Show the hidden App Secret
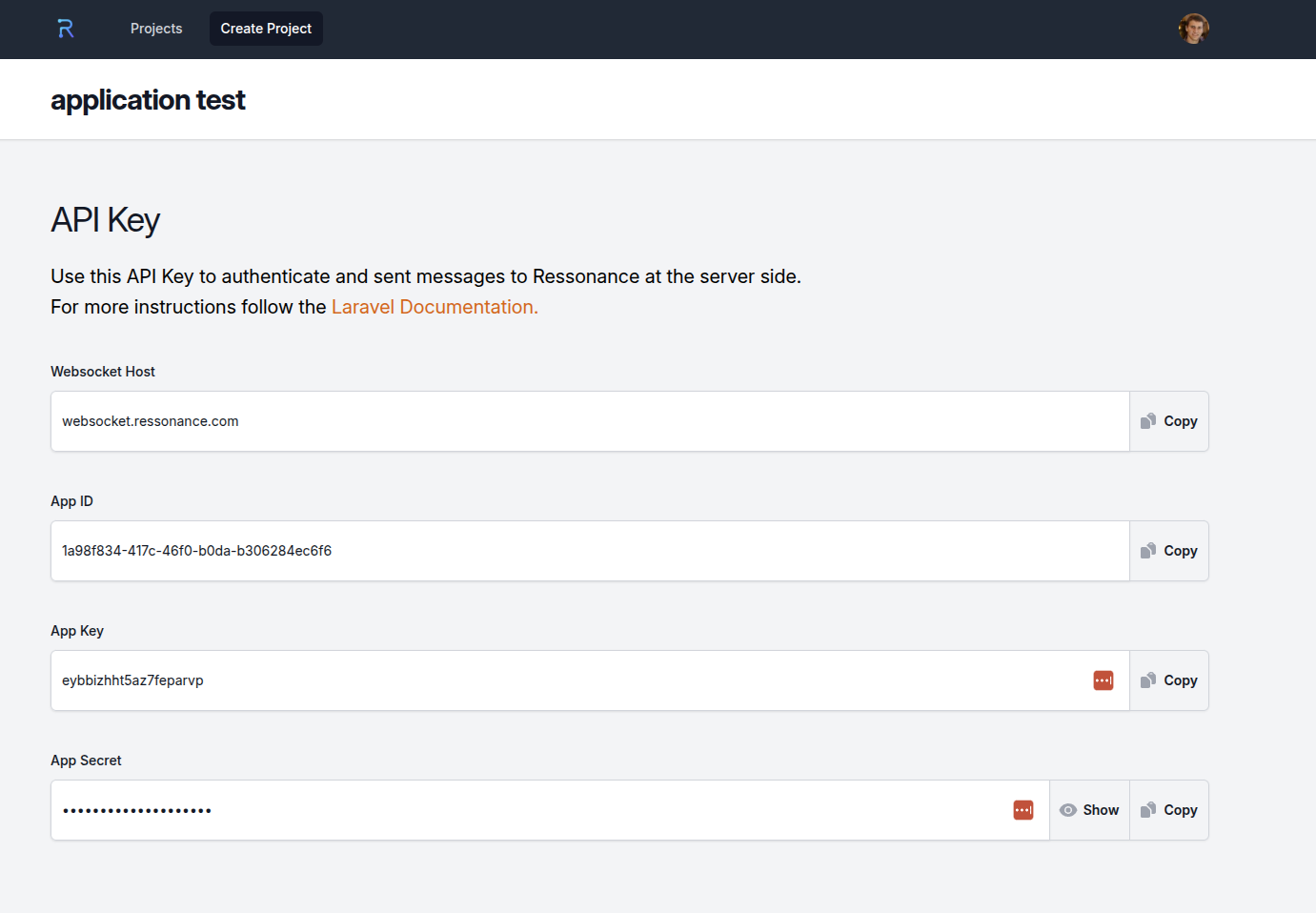The height and width of the screenshot is (913, 1316). pyautogui.click(x=1089, y=810)
